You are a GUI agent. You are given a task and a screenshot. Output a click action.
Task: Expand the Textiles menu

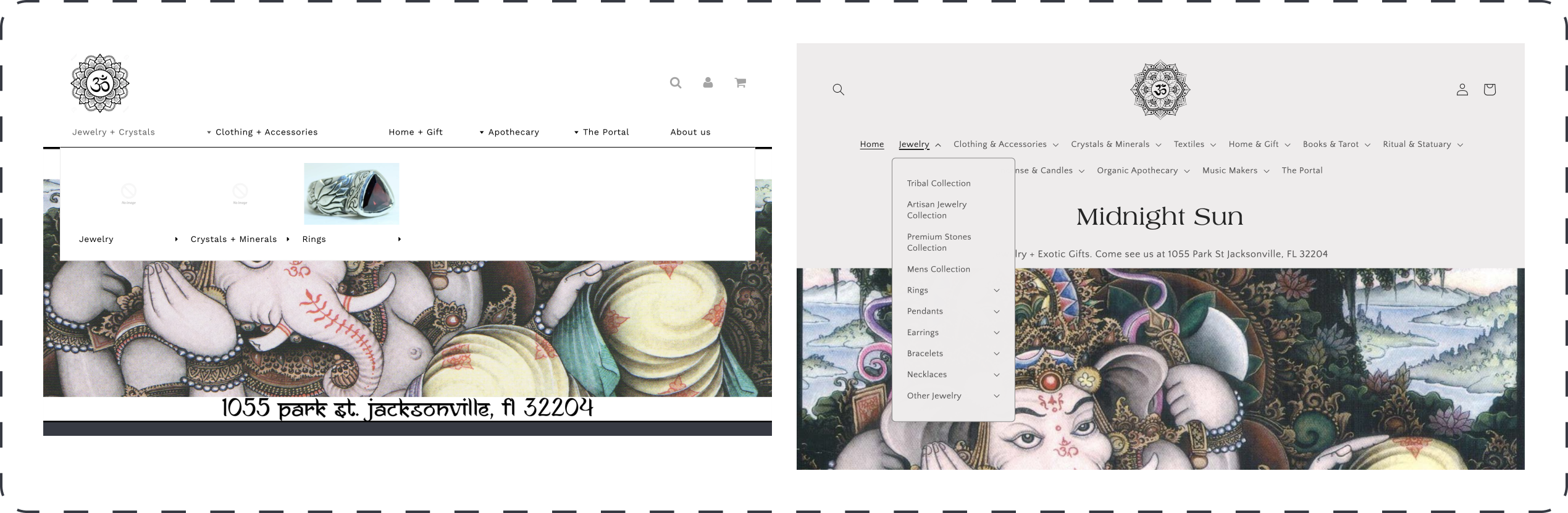pos(1195,144)
